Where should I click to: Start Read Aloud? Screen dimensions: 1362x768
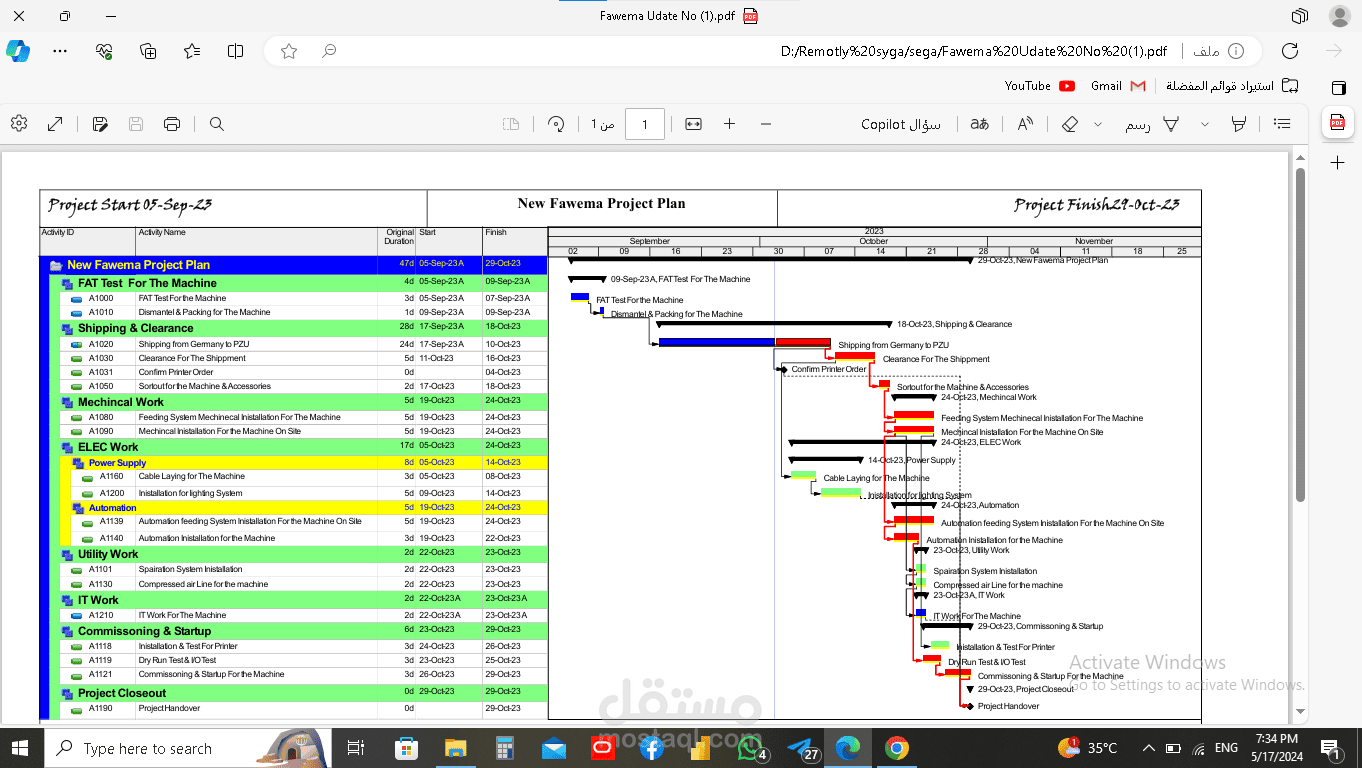1025,124
